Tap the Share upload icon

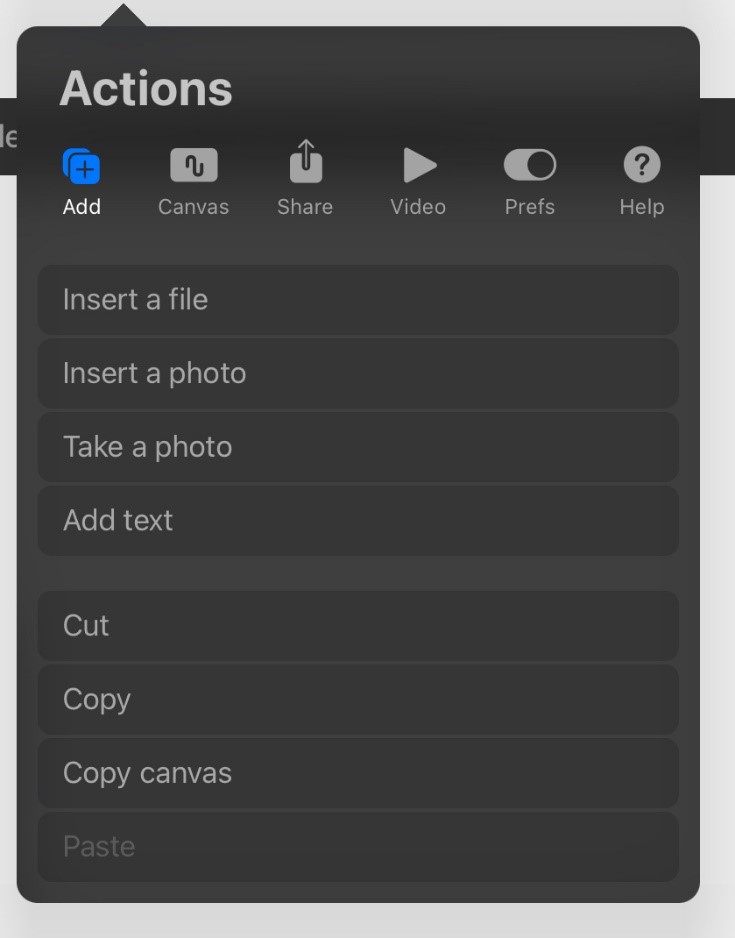[x=305, y=163]
